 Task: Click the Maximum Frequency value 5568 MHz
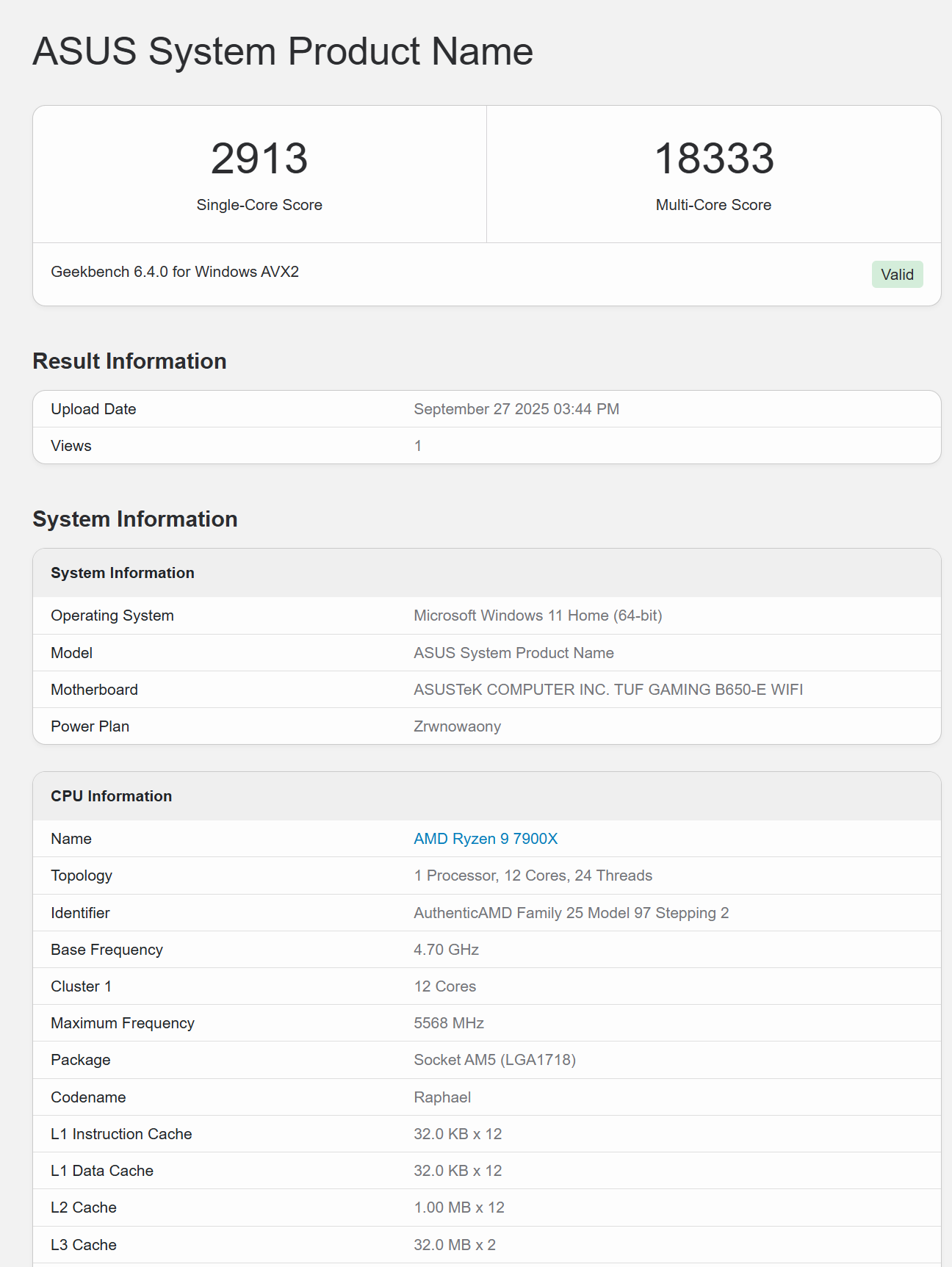click(449, 1023)
